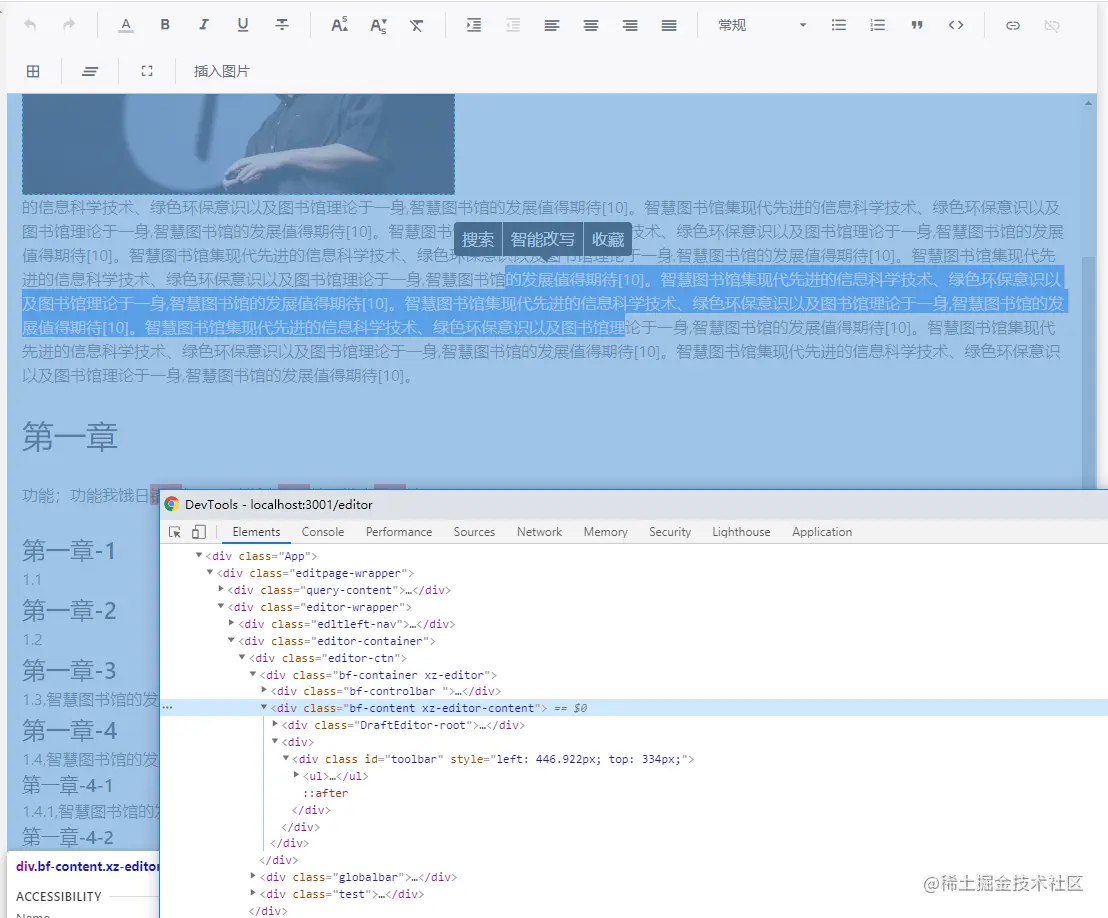Insert an unordered bullet list
The image size is (1108, 918).
click(839, 25)
